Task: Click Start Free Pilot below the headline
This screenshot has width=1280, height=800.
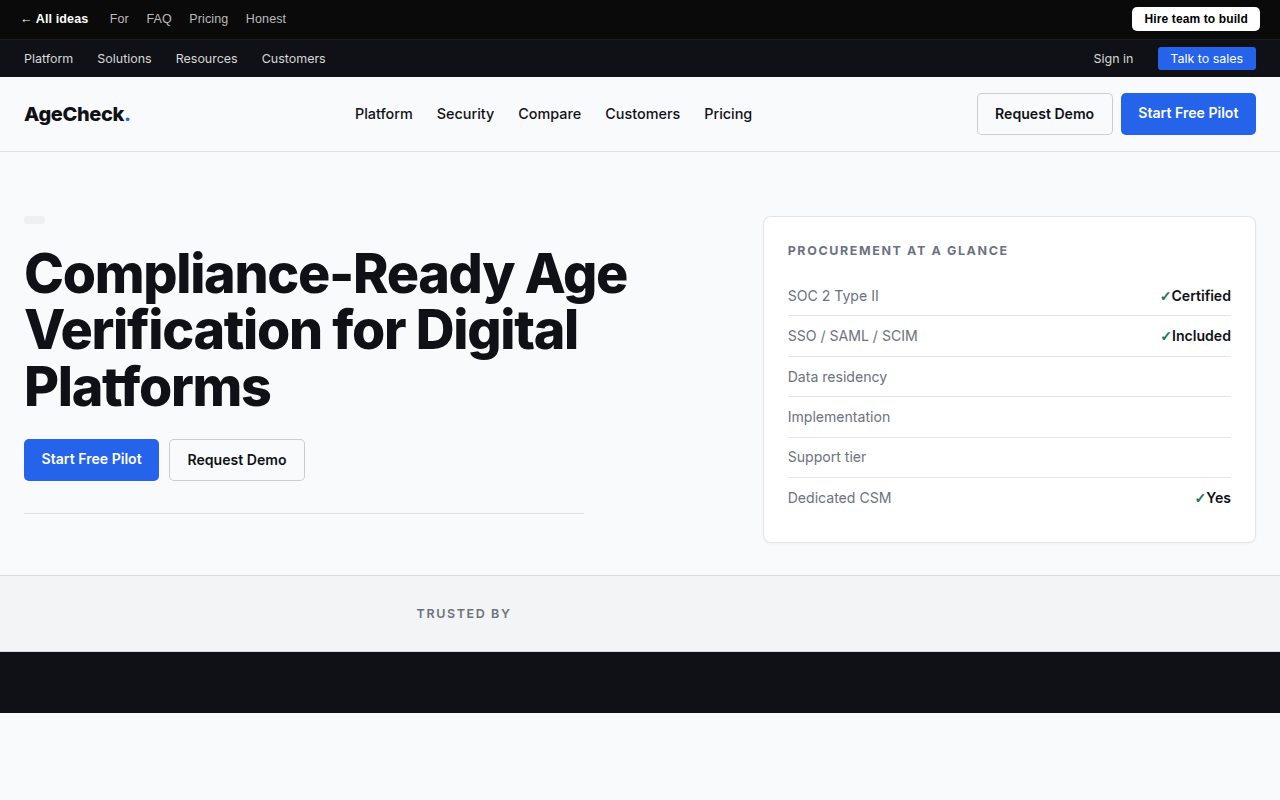Action: [x=91, y=460]
